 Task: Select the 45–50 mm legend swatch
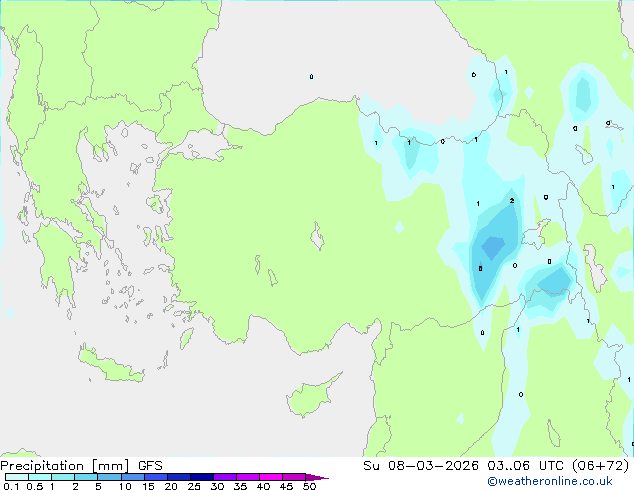point(294,477)
